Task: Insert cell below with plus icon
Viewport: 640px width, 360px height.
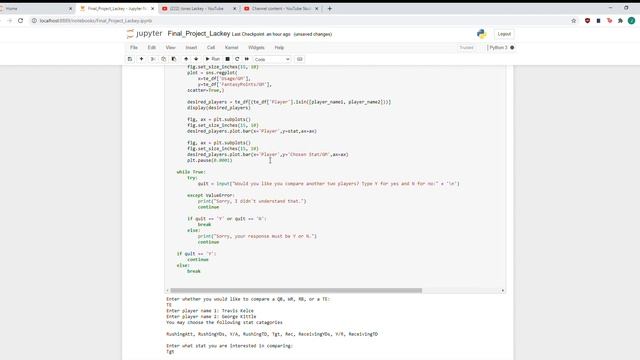Action: click(141, 59)
